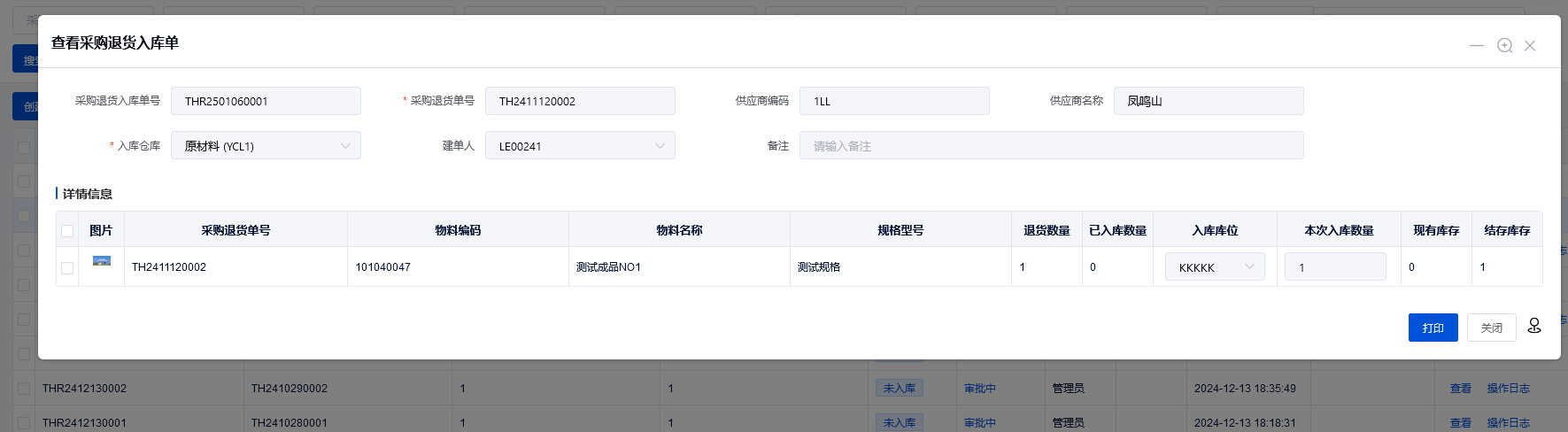Click the 采购退货入库单号 field THR2501060001
The height and width of the screenshot is (432, 1568).
click(266, 101)
